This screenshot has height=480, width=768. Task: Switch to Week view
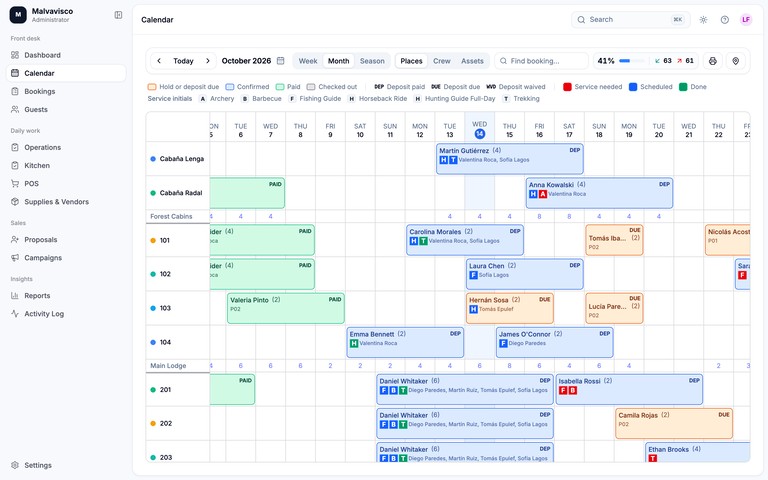308,61
